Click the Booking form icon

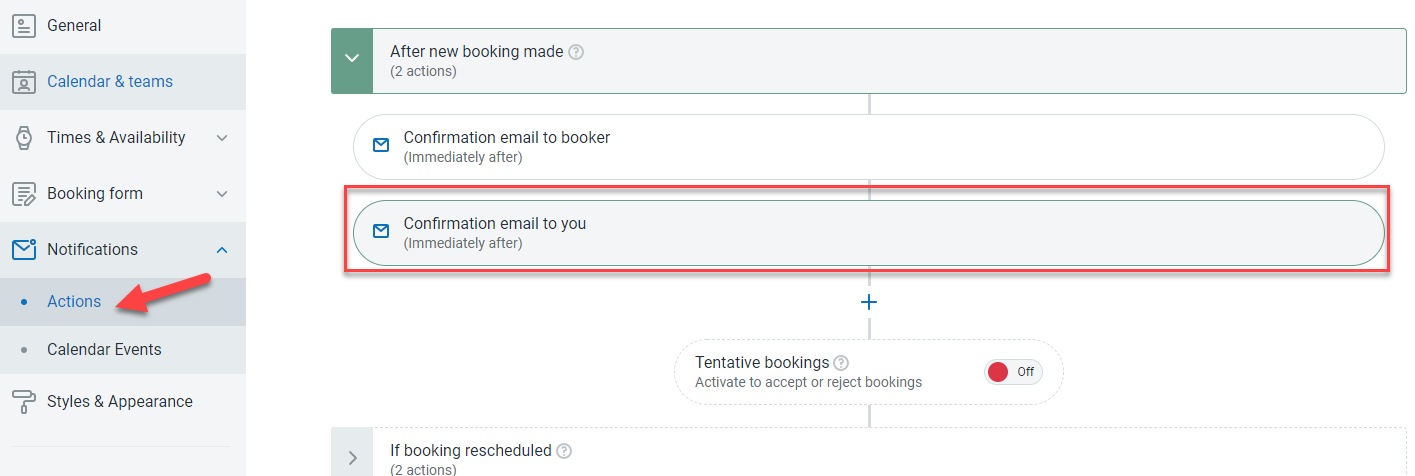pos(24,194)
